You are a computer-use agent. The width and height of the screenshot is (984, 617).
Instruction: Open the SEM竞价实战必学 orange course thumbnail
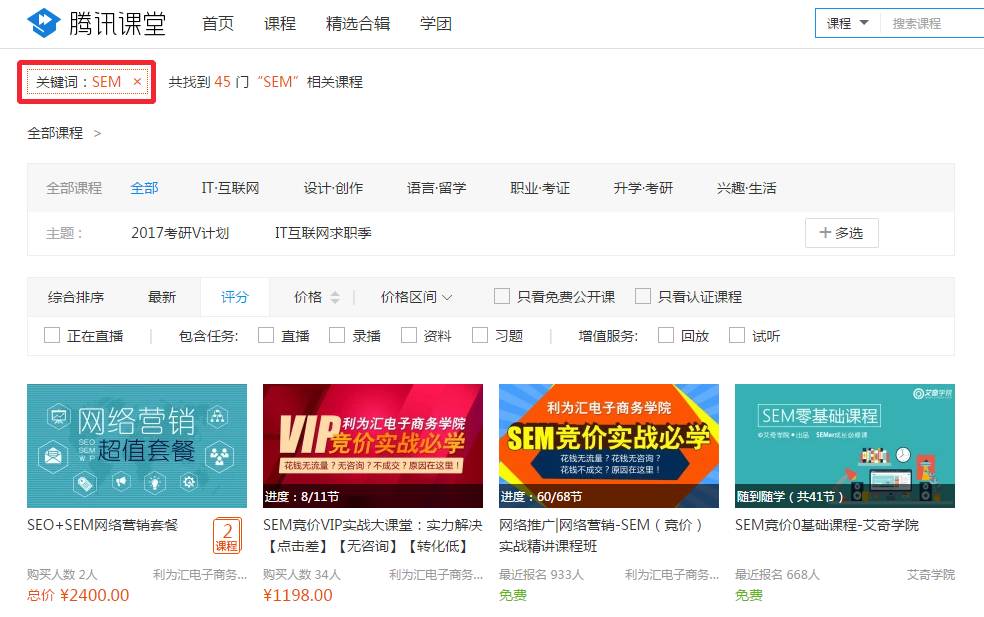[x=609, y=446]
